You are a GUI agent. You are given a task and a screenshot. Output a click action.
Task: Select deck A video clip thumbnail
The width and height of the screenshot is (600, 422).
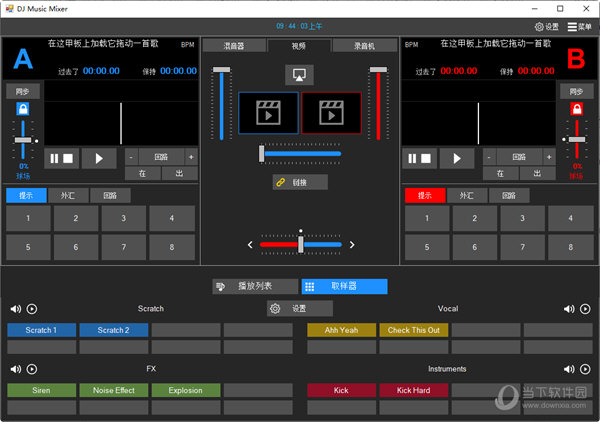(268, 113)
